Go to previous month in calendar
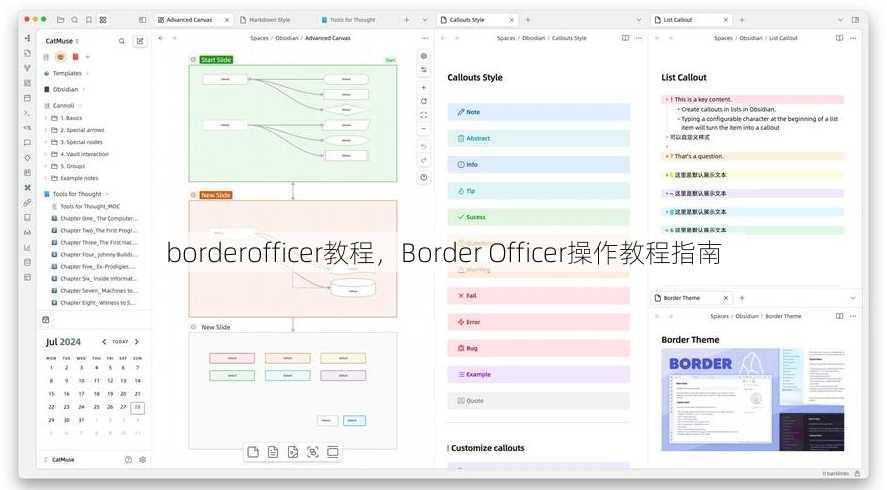Screen dimensions: 887x490 pyautogui.click(x=104, y=342)
